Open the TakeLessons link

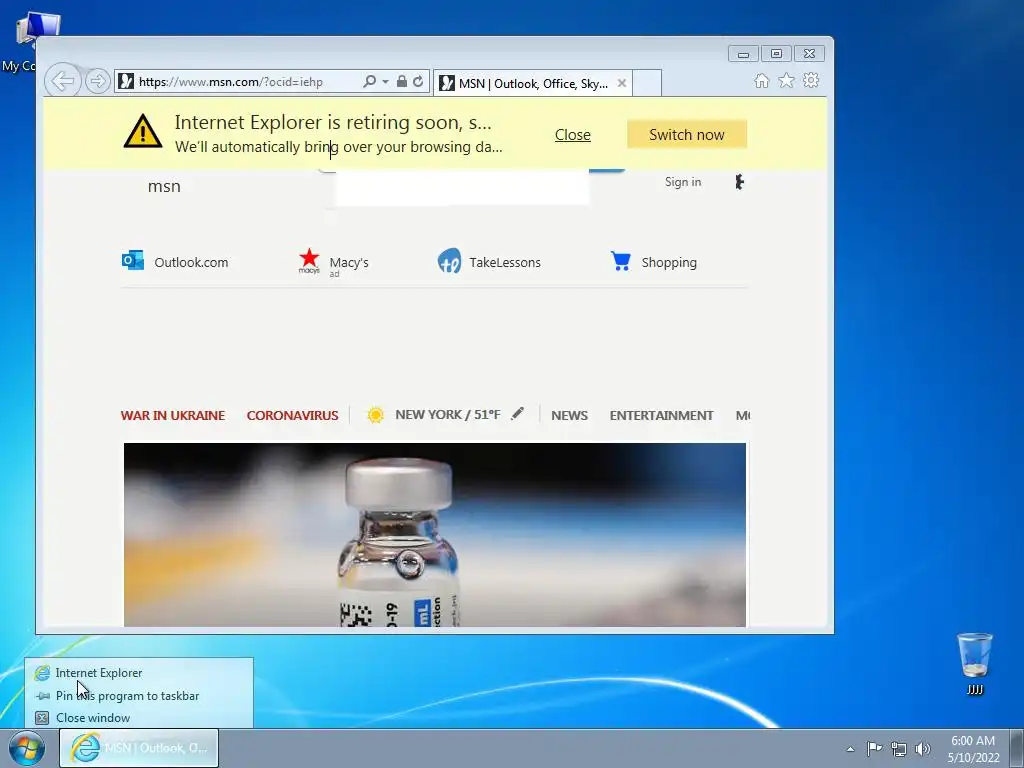[x=505, y=263]
